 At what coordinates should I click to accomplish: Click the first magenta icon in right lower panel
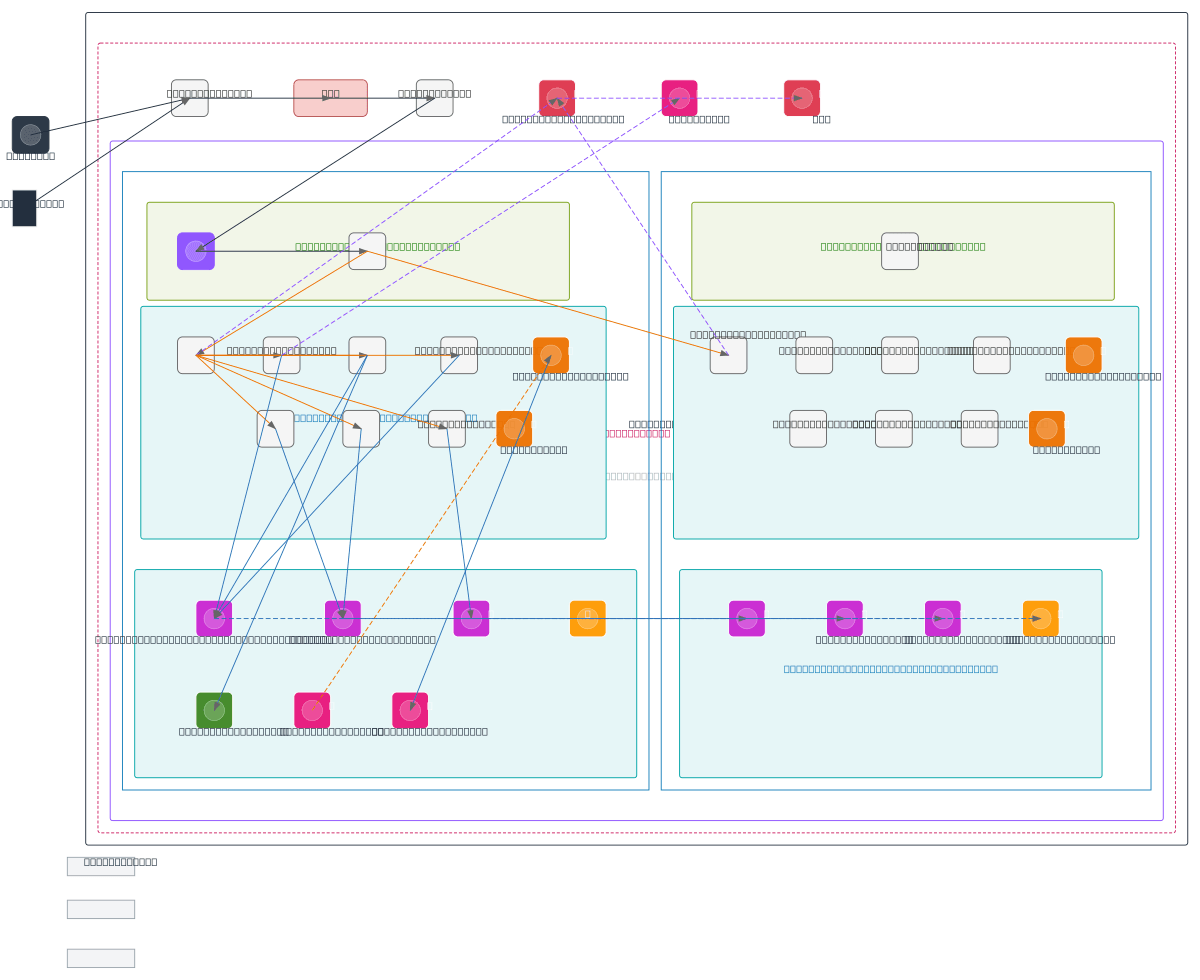click(747, 618)
